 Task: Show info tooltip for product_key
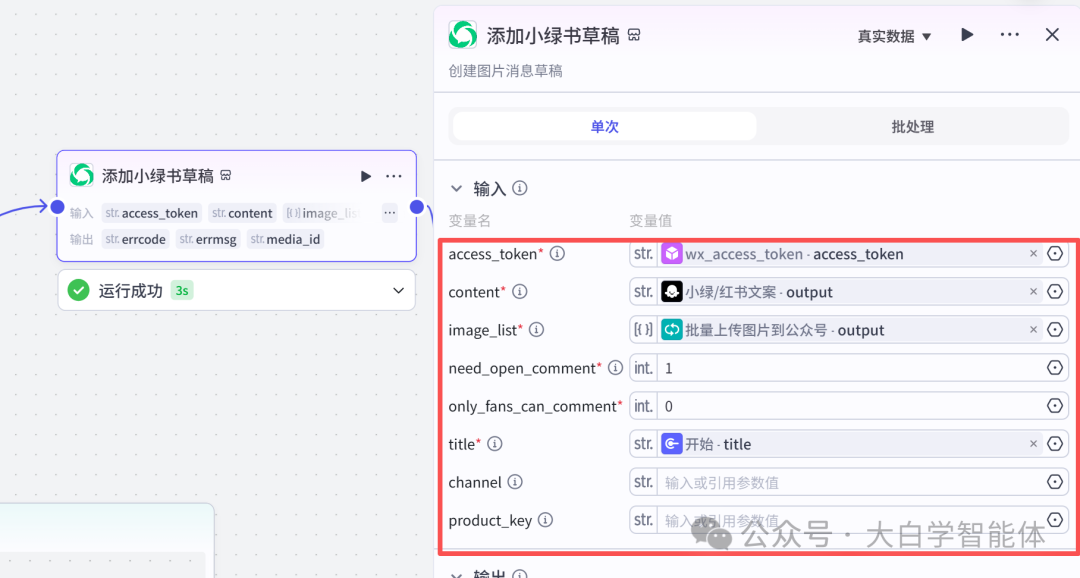click(x=546, y=519)
